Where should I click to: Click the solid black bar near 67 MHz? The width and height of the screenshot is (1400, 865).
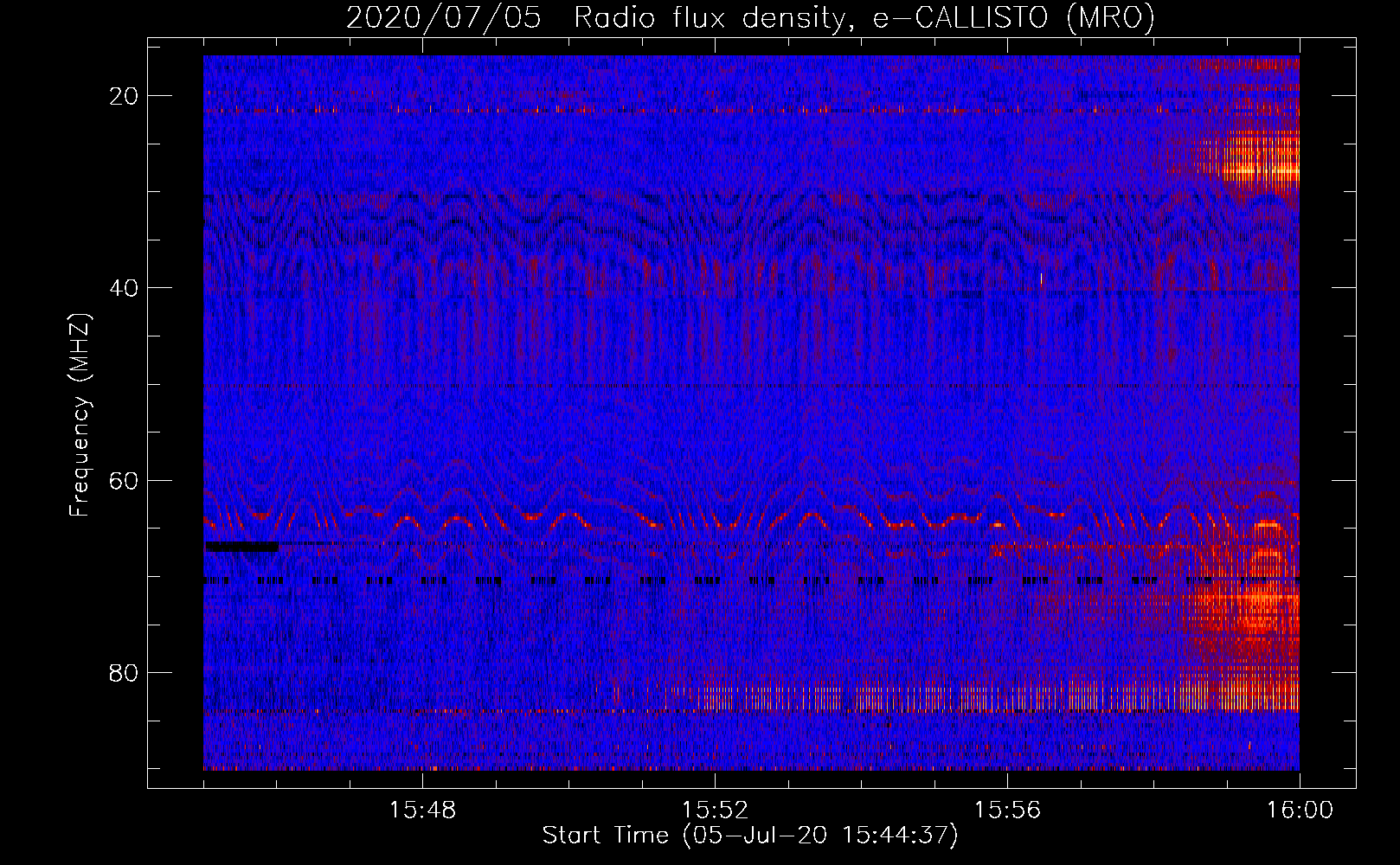(x=241, y=547)
